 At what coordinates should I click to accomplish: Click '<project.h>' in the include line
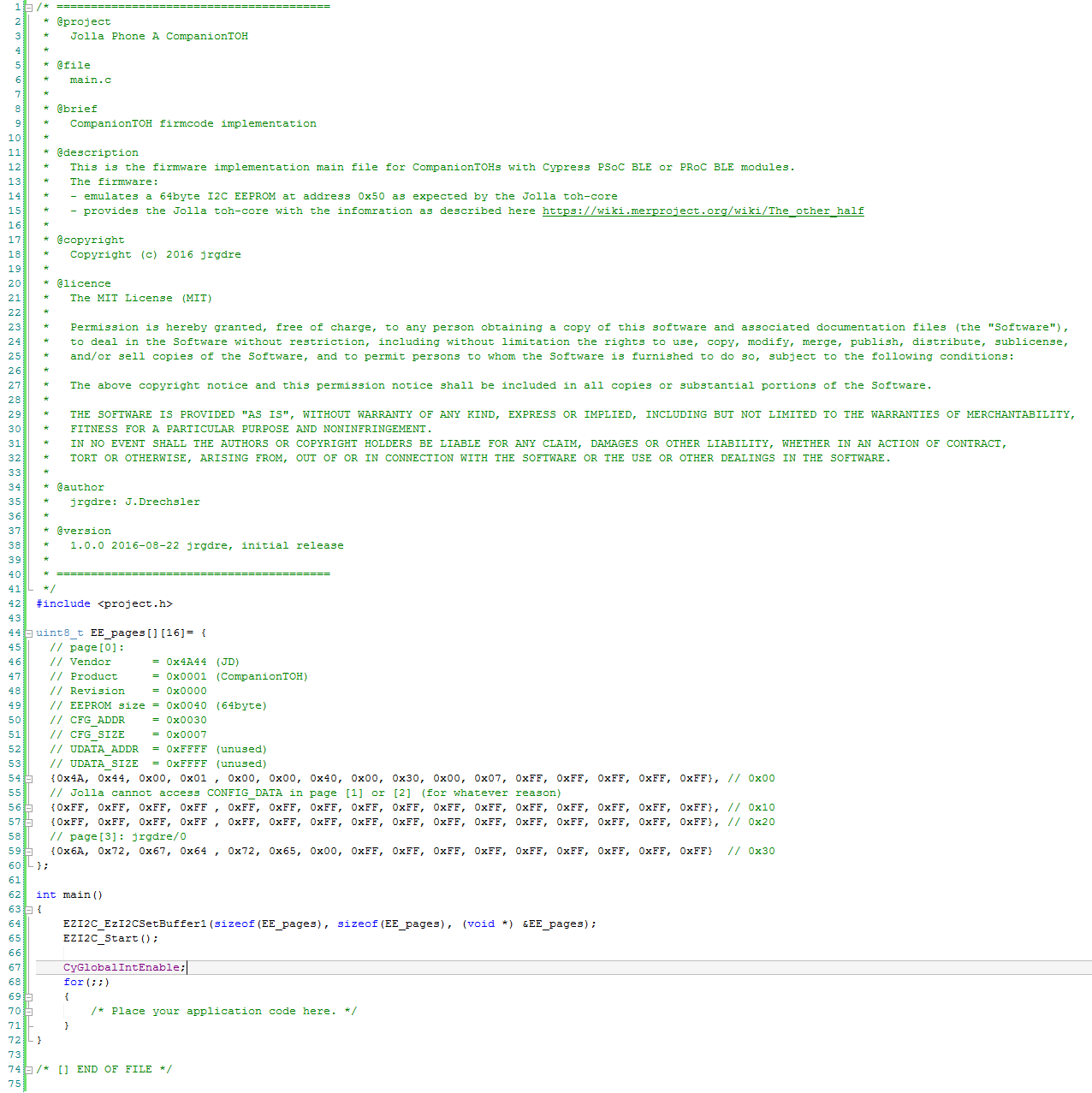pyautogui.click(x=135, y=603)
